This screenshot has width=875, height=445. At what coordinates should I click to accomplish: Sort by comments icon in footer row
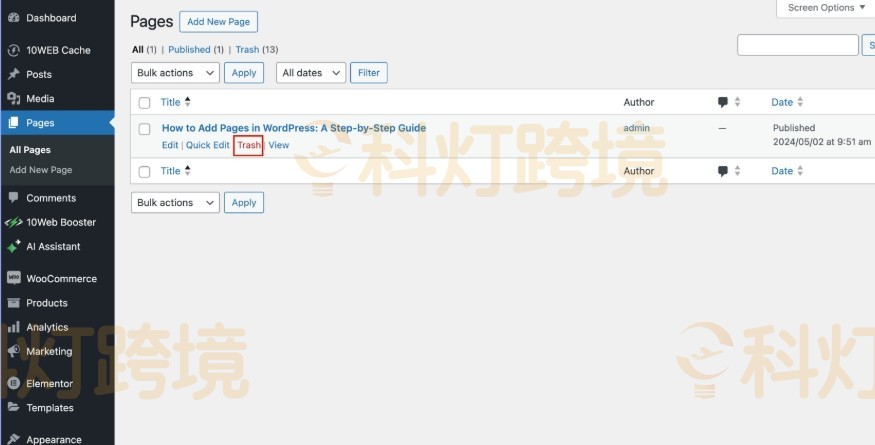pyautogui.click(x=723, y=171)
